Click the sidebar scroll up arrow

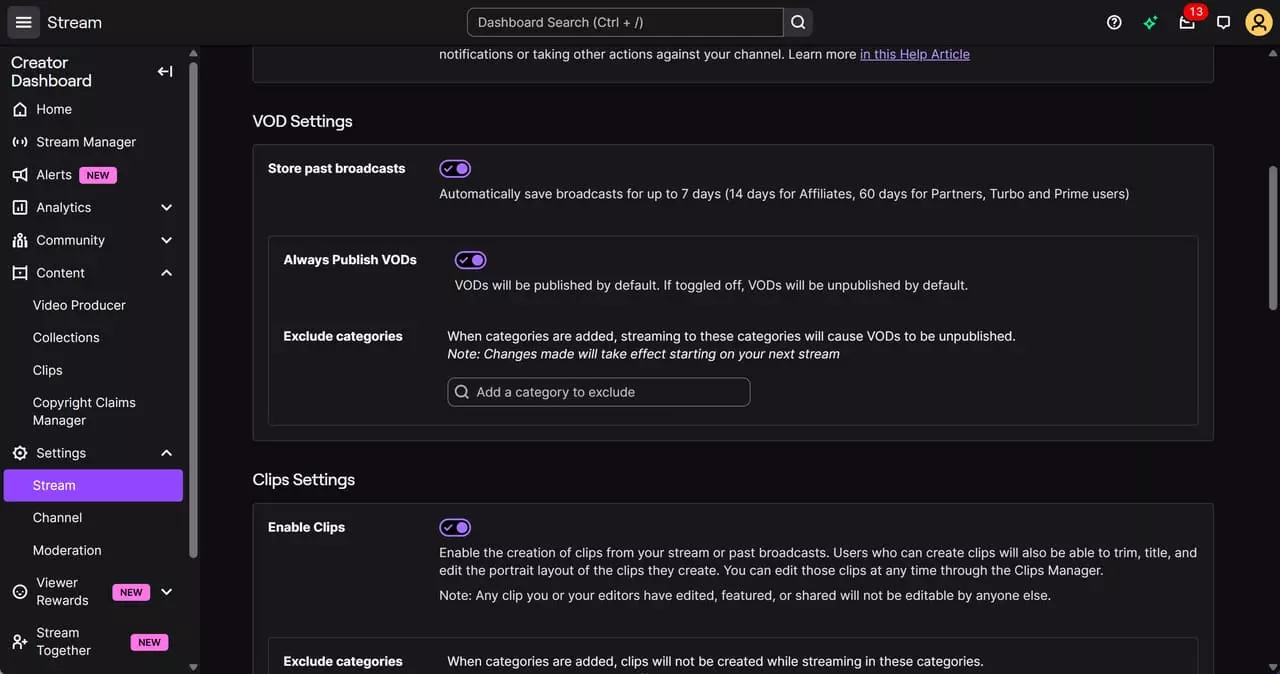pos(193,53)
